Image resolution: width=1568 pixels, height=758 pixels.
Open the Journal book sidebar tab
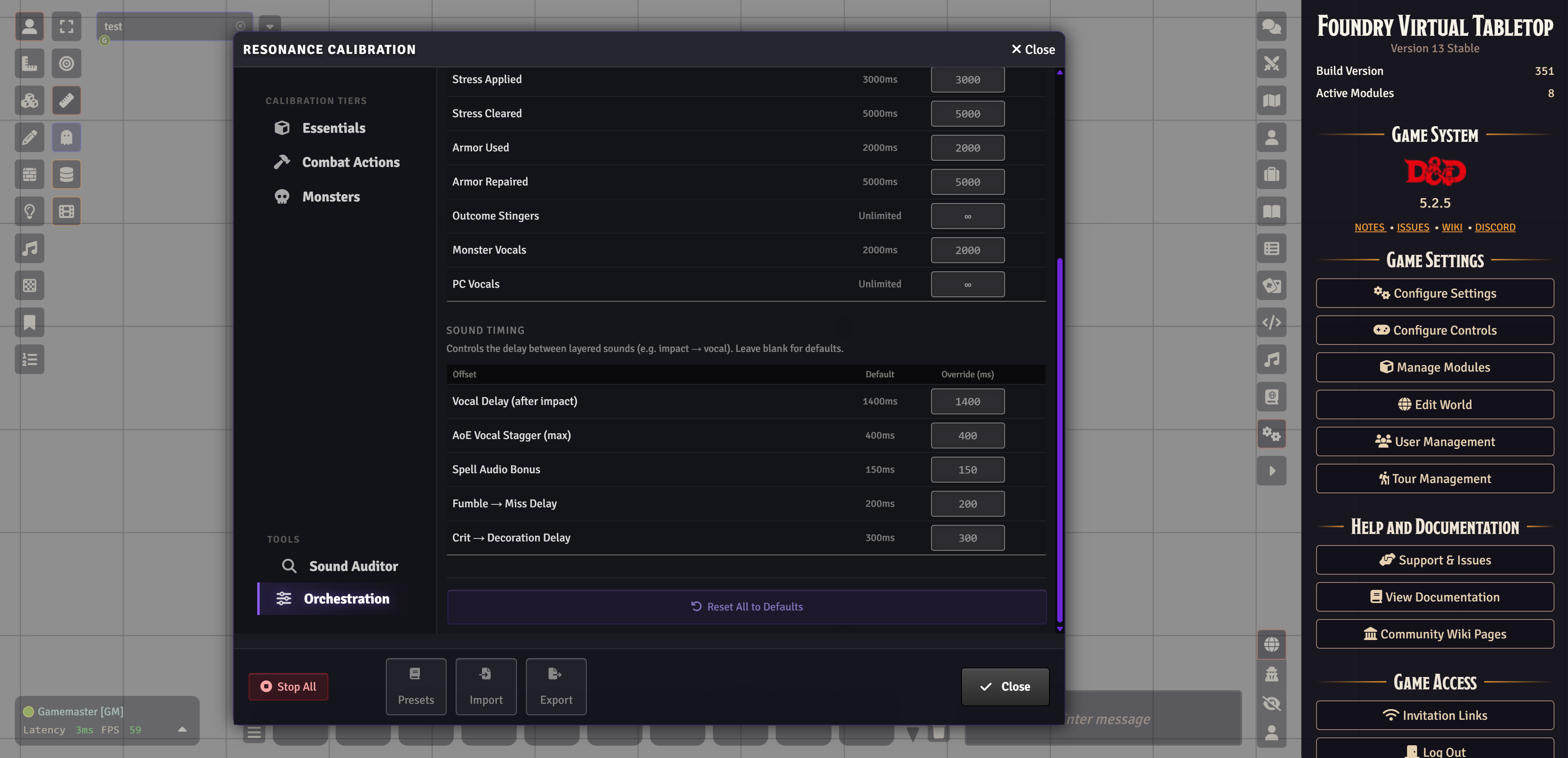pos(1272,212)
